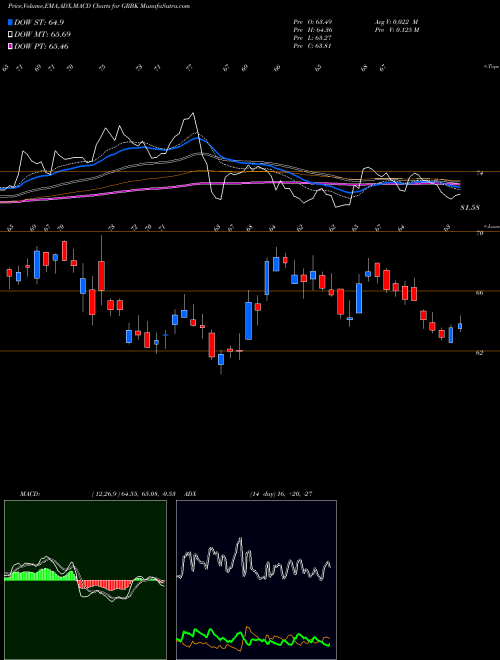Select the 'DOW MT: 65.69' legend label
The image size is (500, 660).
point(43,34)
